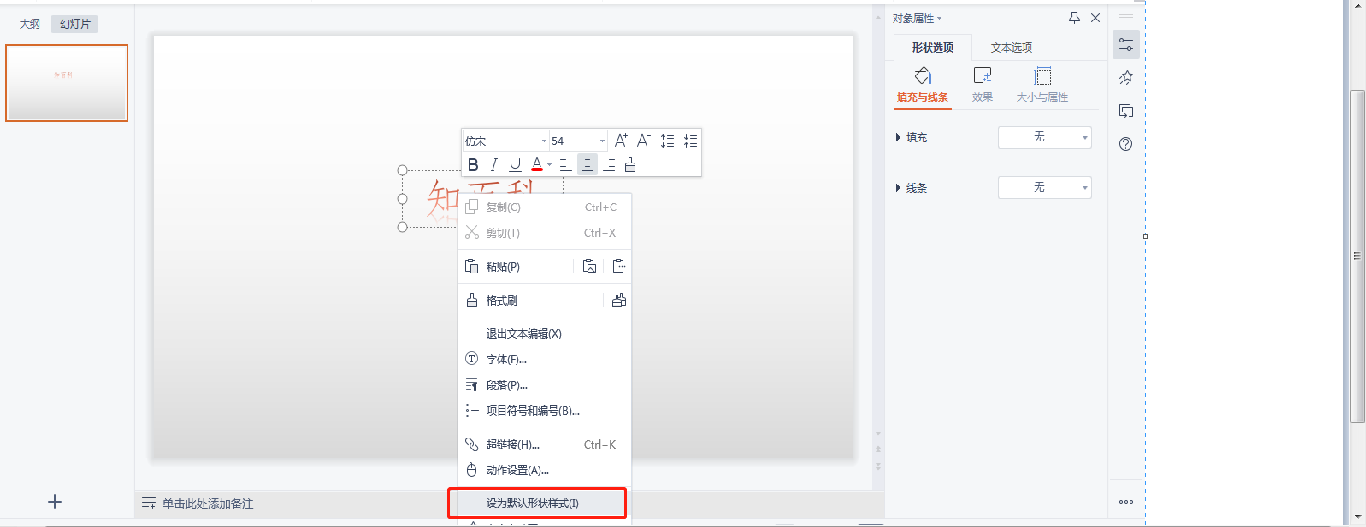Toggle left alignment in the mini toolbar

point(565,165)
